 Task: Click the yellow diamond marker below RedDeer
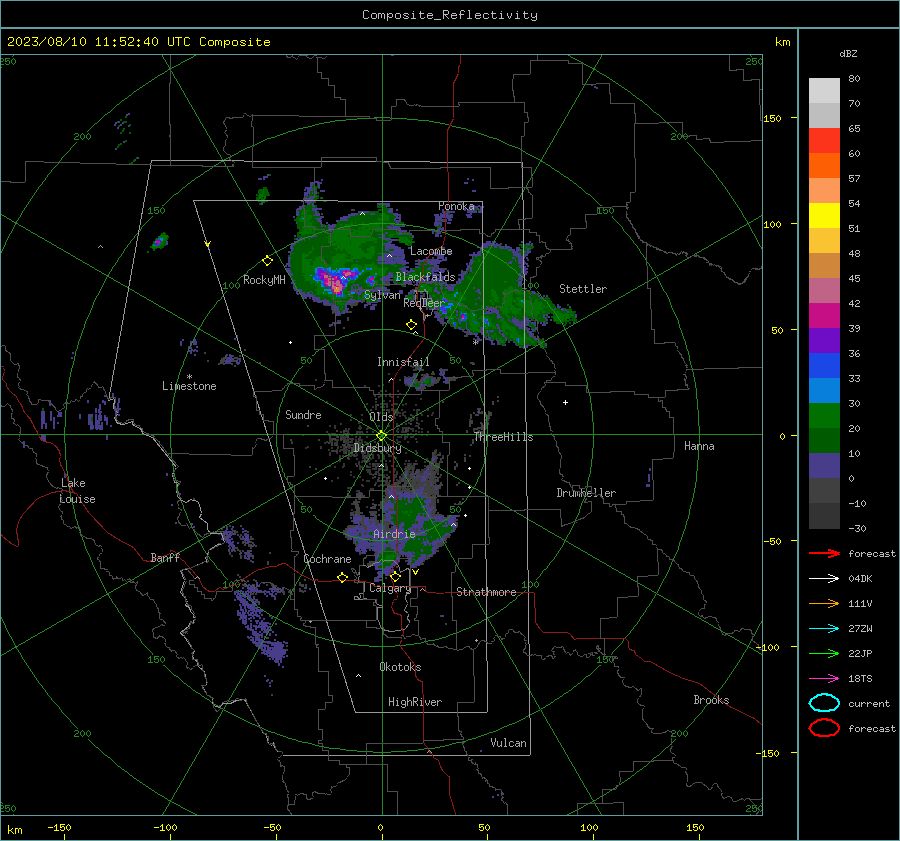tap(411, 325)
